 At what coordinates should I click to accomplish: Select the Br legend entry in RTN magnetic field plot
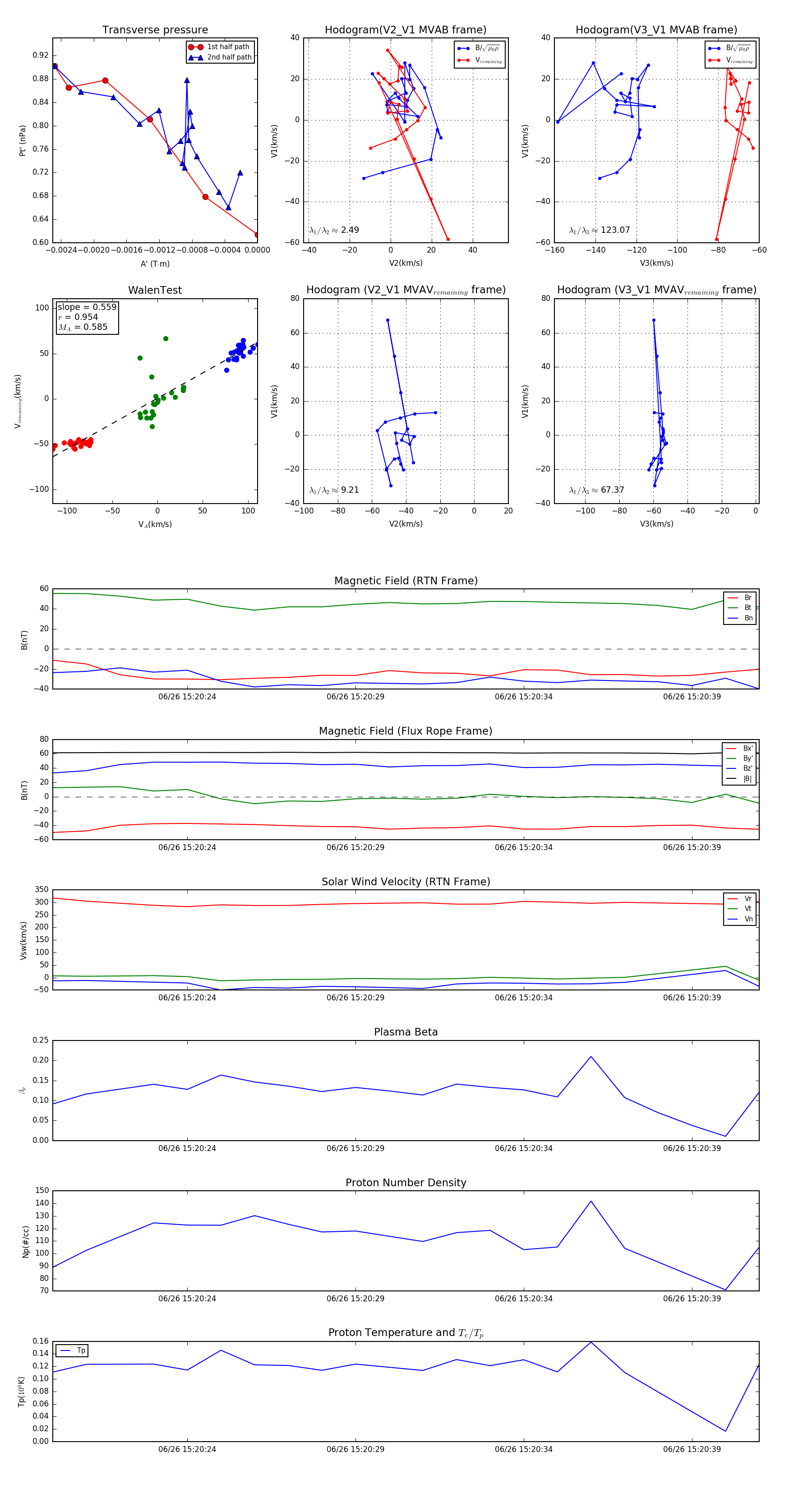740,598
